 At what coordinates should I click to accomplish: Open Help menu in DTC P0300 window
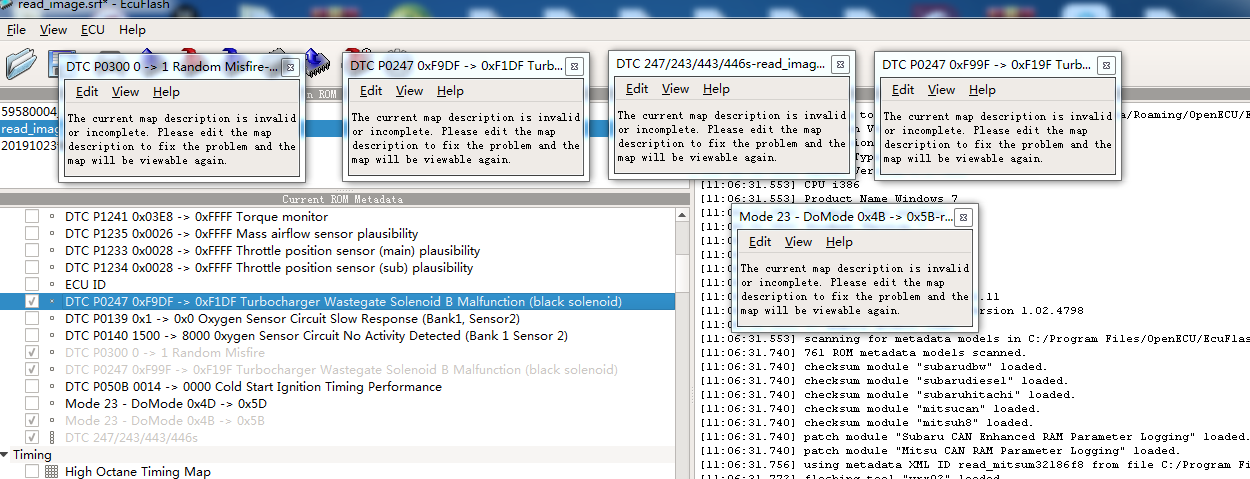point(166,92)
